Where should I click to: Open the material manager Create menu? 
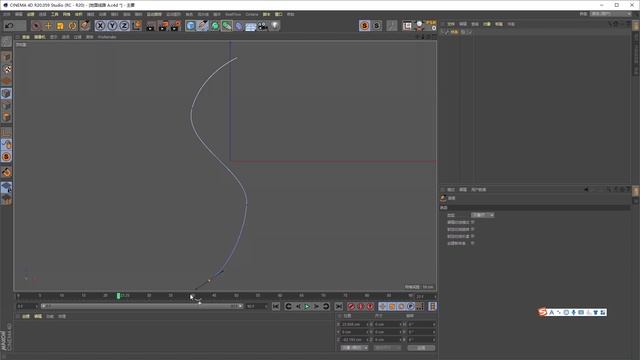(x=26, y=316)
